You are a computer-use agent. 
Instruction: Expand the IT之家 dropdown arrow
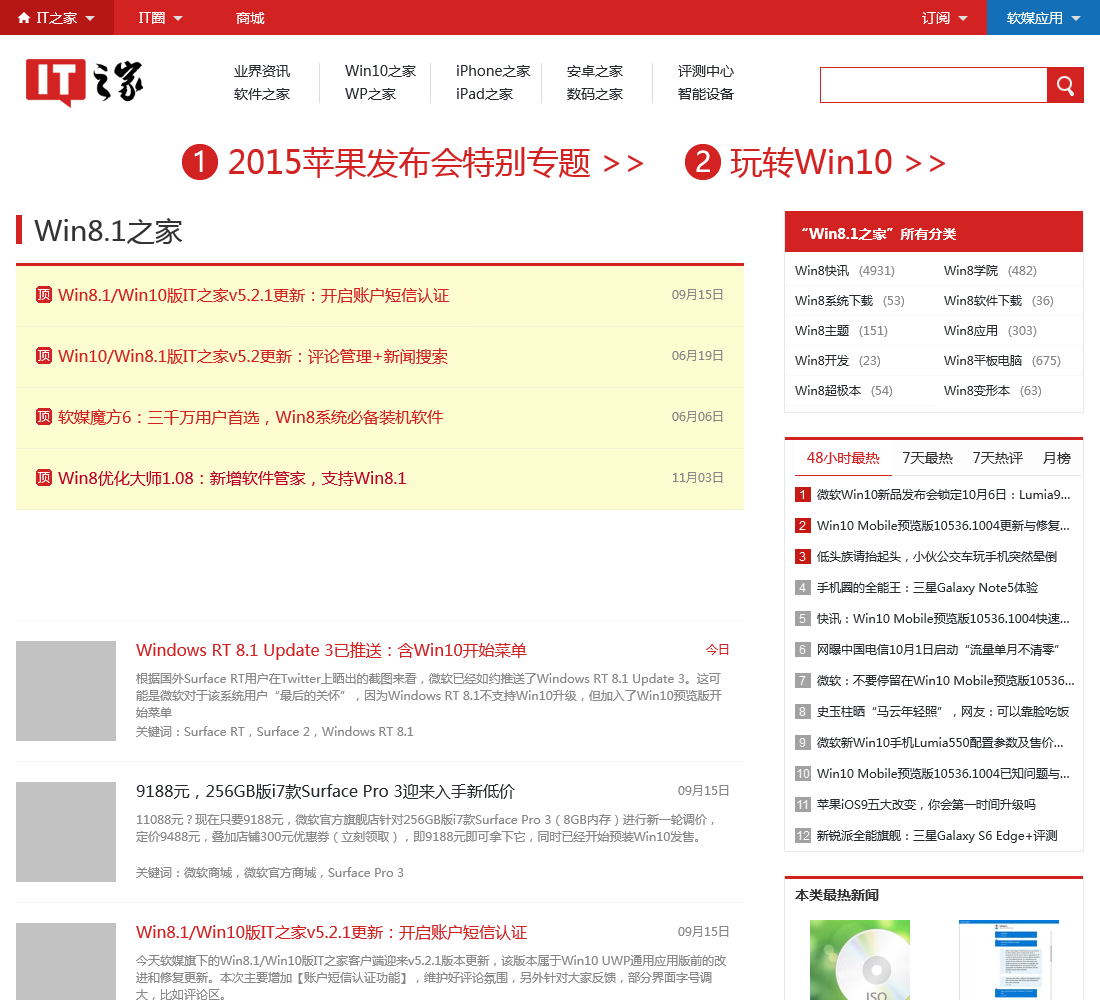pos(90,18)
